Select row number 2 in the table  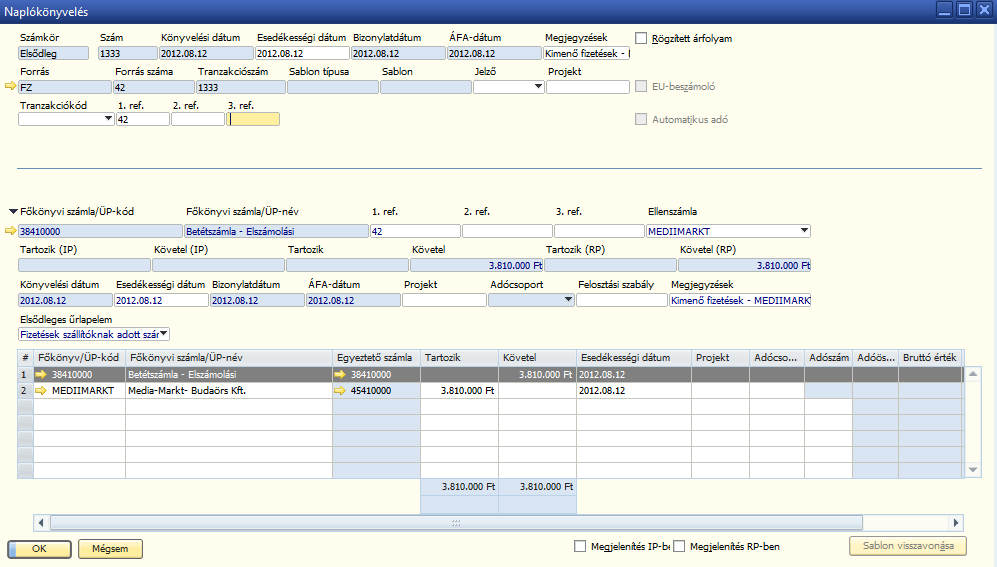pyautogui.click(x=25, y=390)
